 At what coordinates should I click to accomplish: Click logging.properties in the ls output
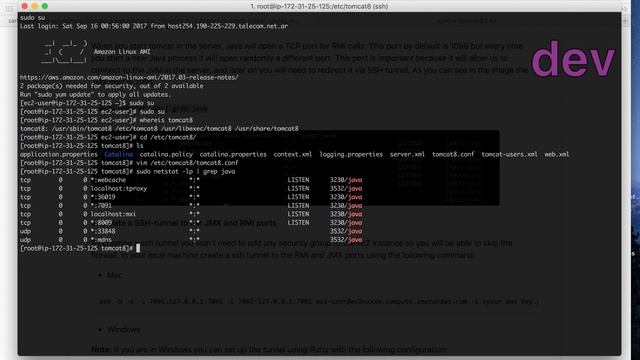351,154
